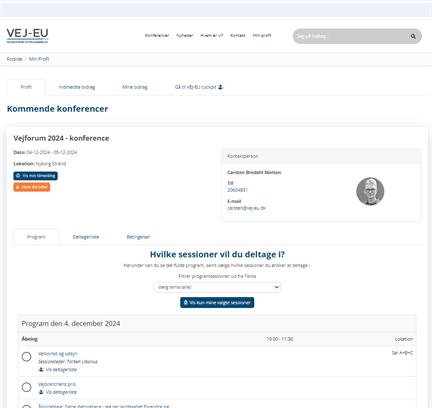The width and height of the screenshot is (432, 408).
Task: Click the person icon under Vejbranchens pris
Action: tap(41, 392)
